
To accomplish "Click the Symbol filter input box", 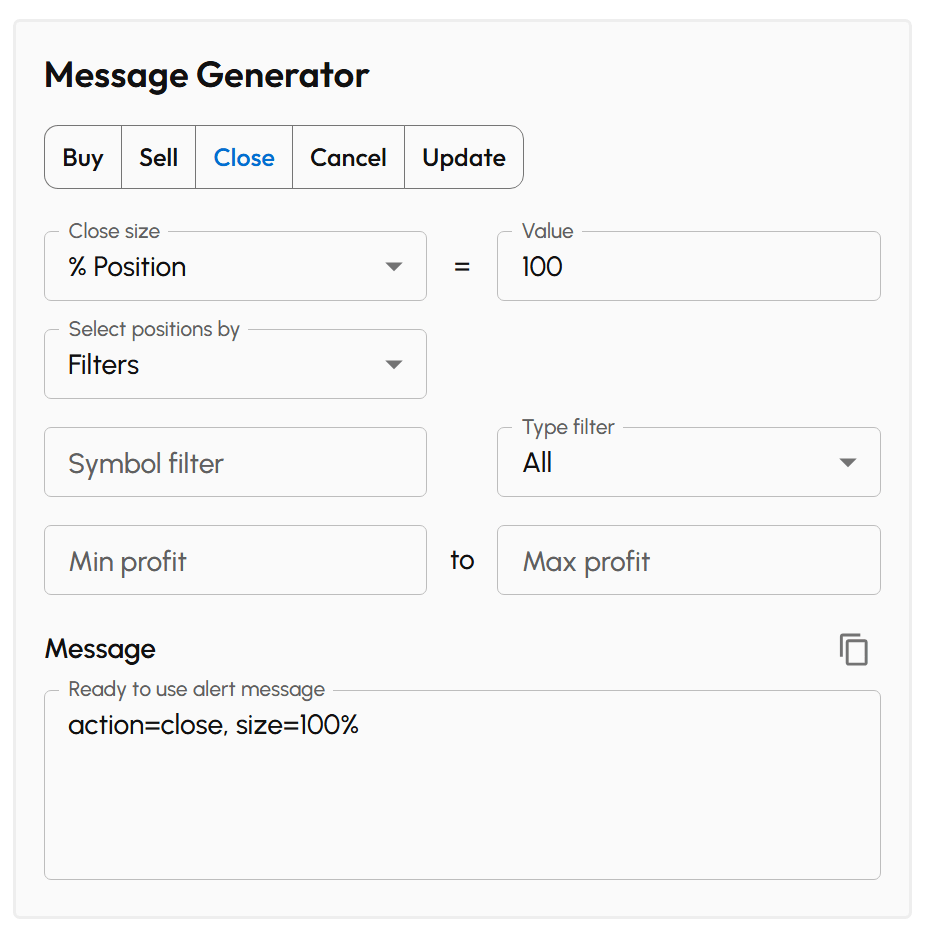I will pos(235,462).
